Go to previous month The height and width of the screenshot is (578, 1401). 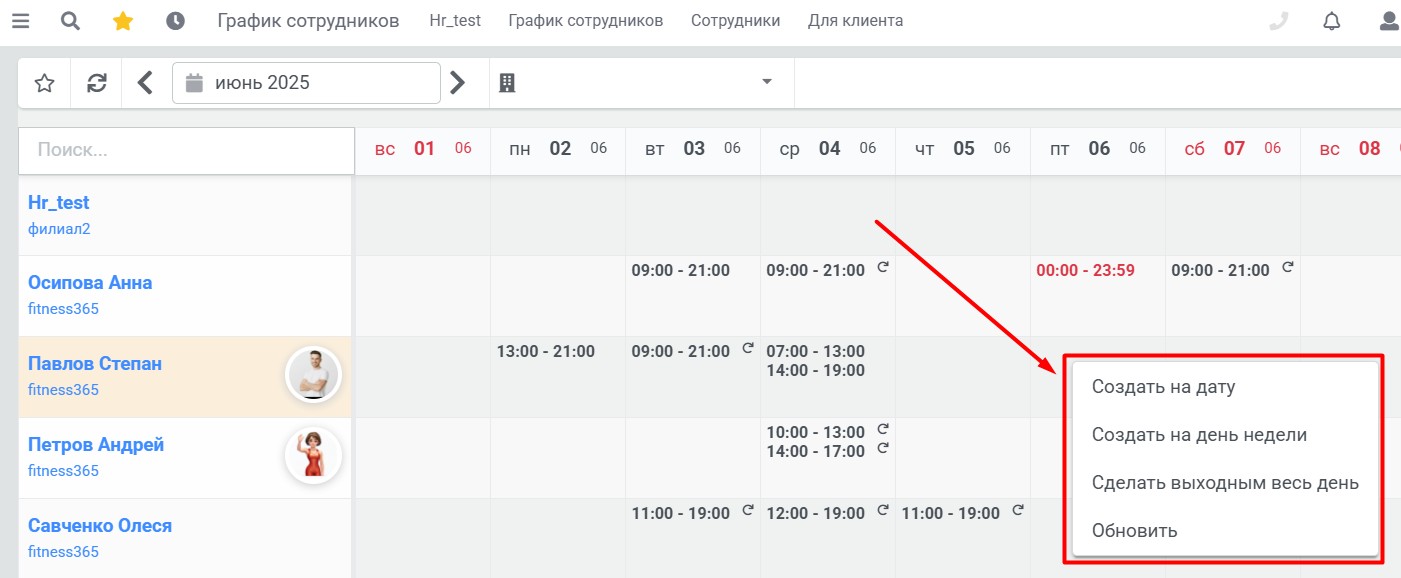coord(146,83)
